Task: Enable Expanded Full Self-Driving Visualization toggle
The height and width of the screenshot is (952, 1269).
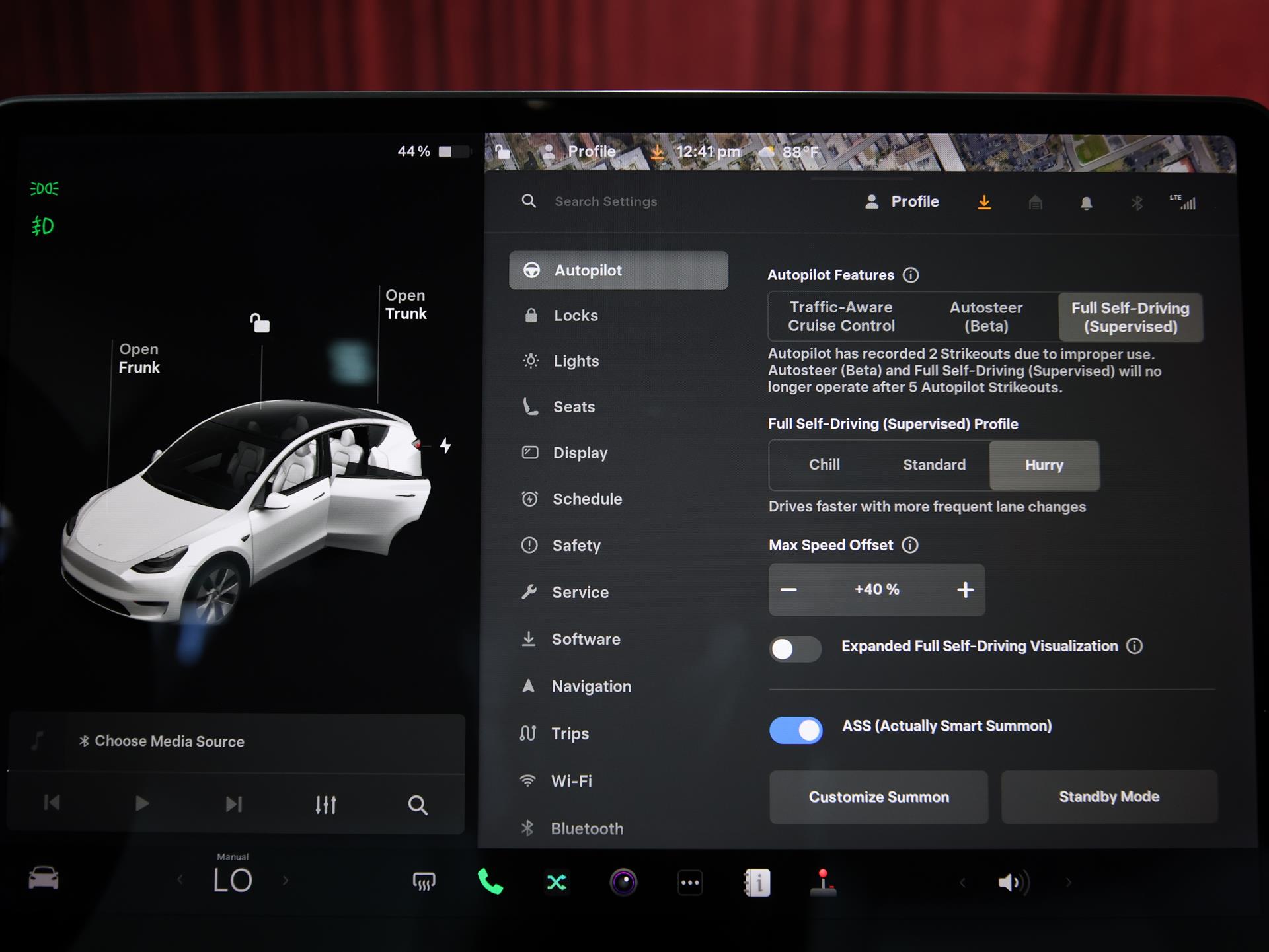Action: 795,649
